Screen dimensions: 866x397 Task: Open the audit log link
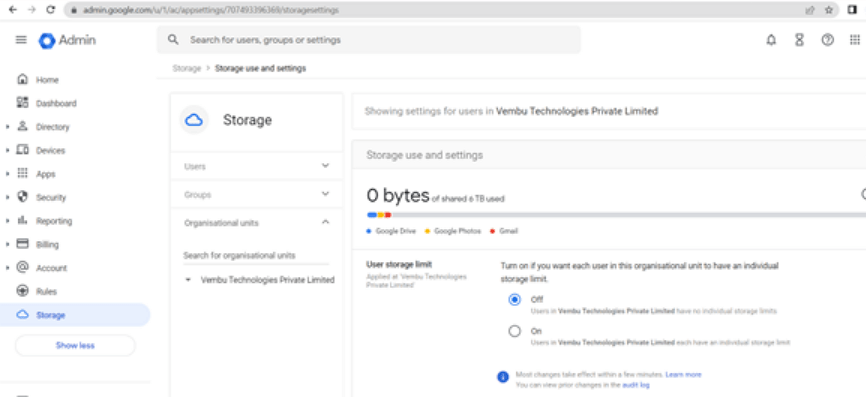coord(636,385)
